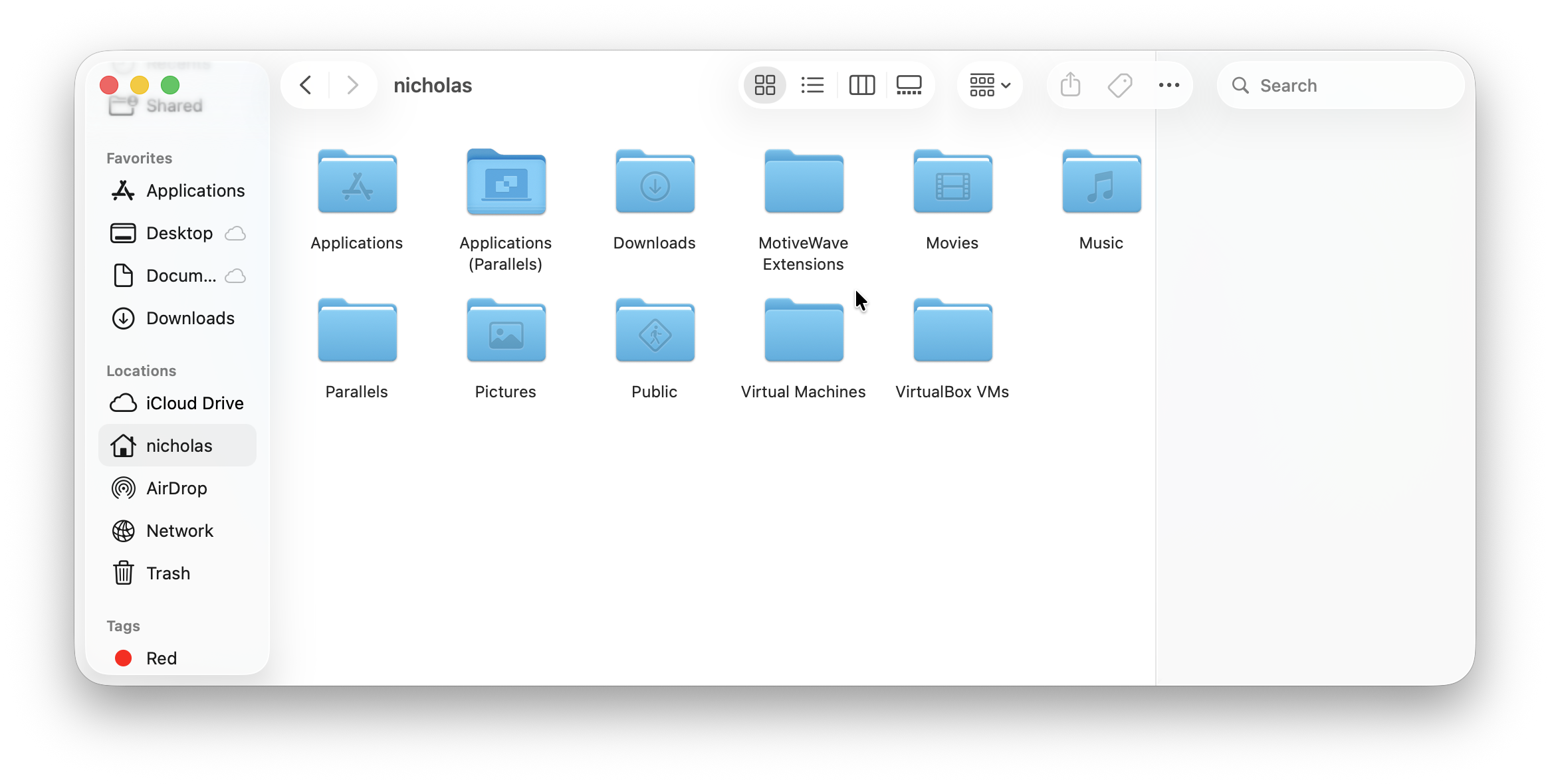Viewport: 1550px width, 784px height.
Task: Click the iCloud status icon beside Desktop
Action: (235, 234)
